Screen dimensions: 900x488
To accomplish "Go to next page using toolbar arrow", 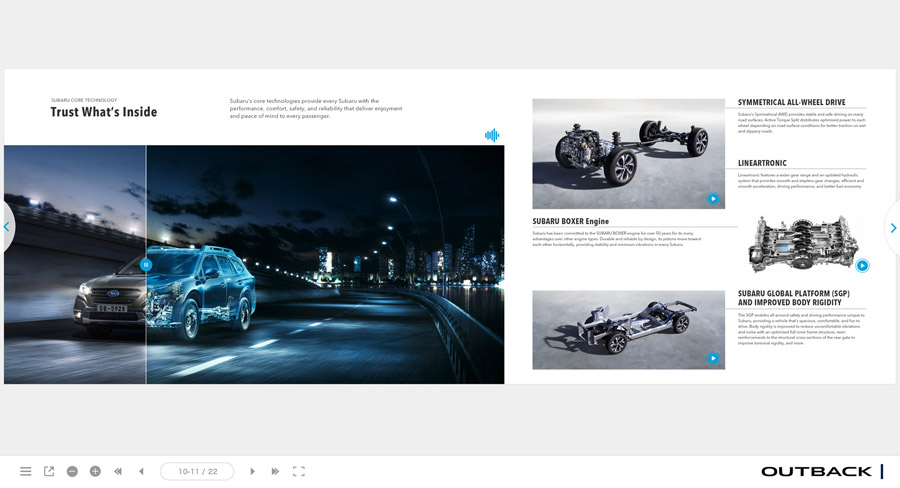I will 252,471.
